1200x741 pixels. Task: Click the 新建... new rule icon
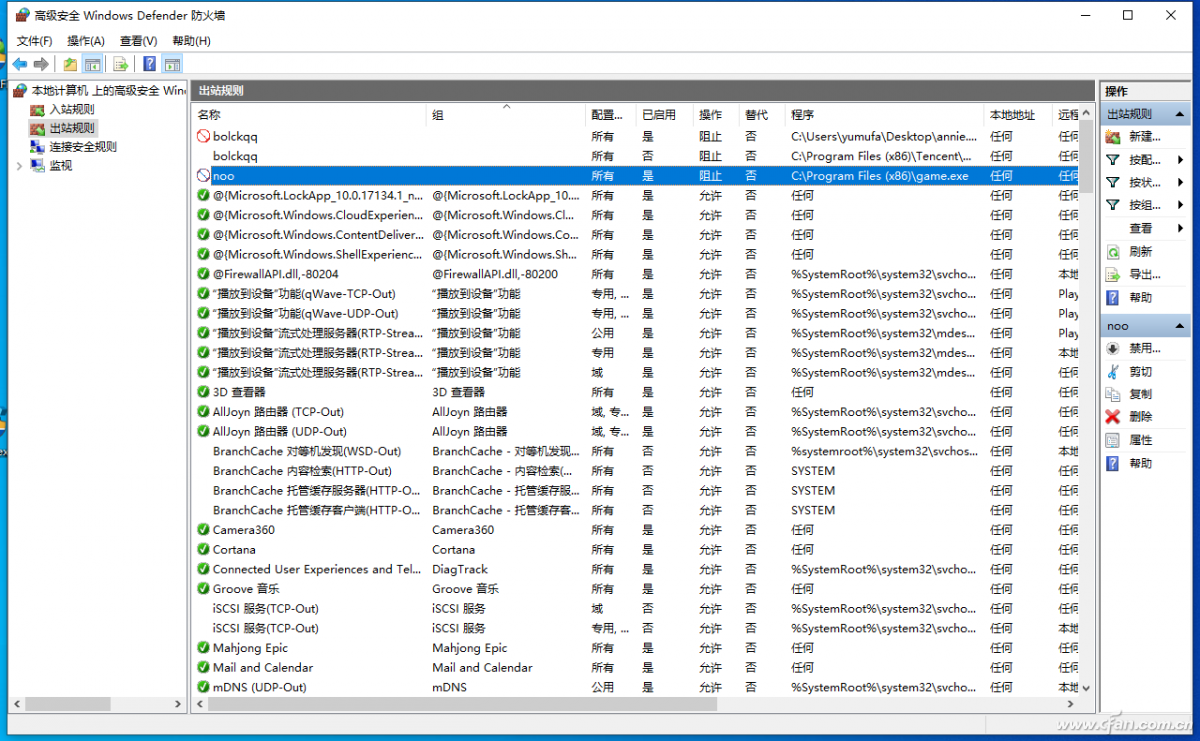point(1112,136)
